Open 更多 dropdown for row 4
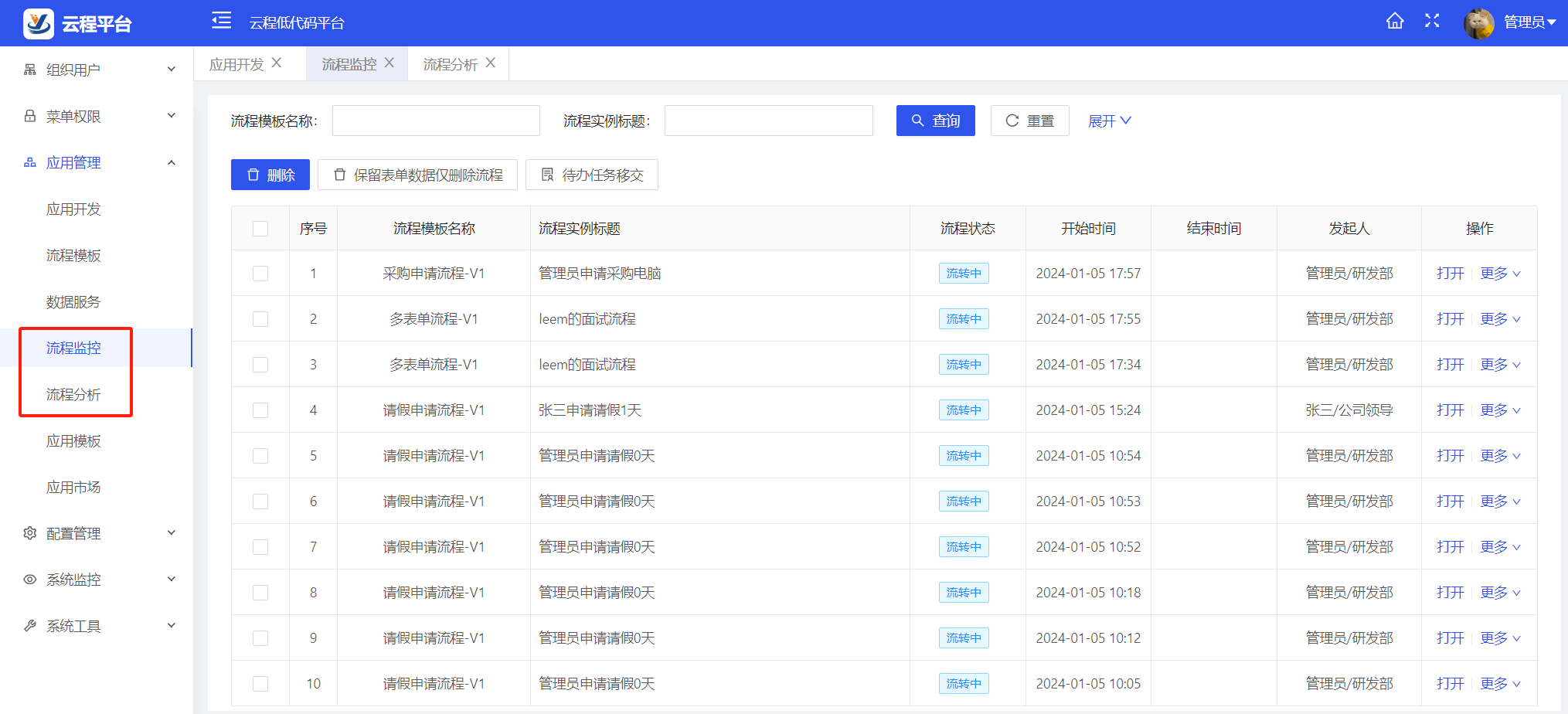 (1501, 410)
